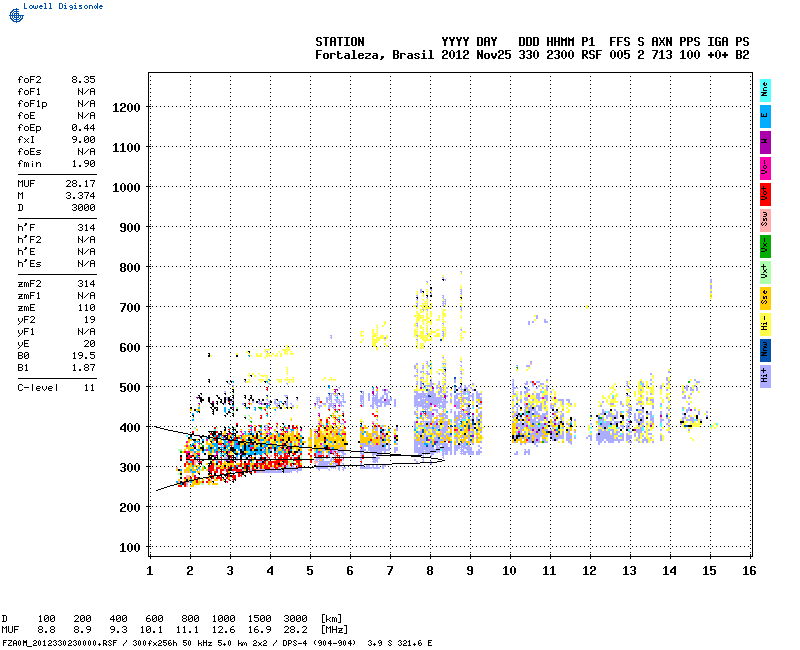Click the 16 MHz frequency axis label
Screen dimensions: 800x650
(x=749, y=571)
